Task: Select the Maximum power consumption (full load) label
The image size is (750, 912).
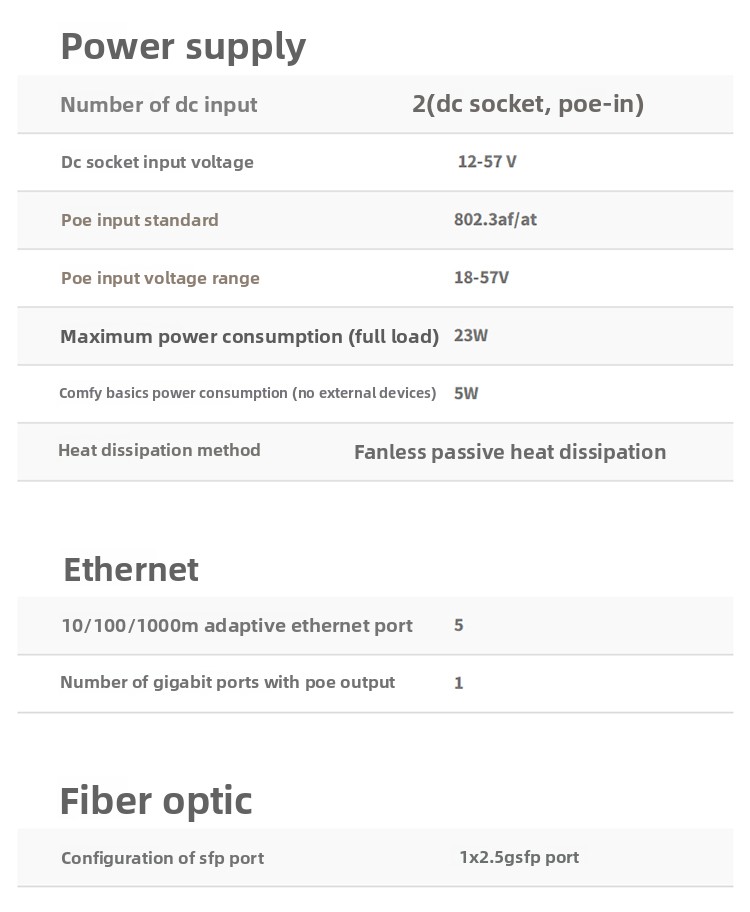Action: [x=249, y=336]
